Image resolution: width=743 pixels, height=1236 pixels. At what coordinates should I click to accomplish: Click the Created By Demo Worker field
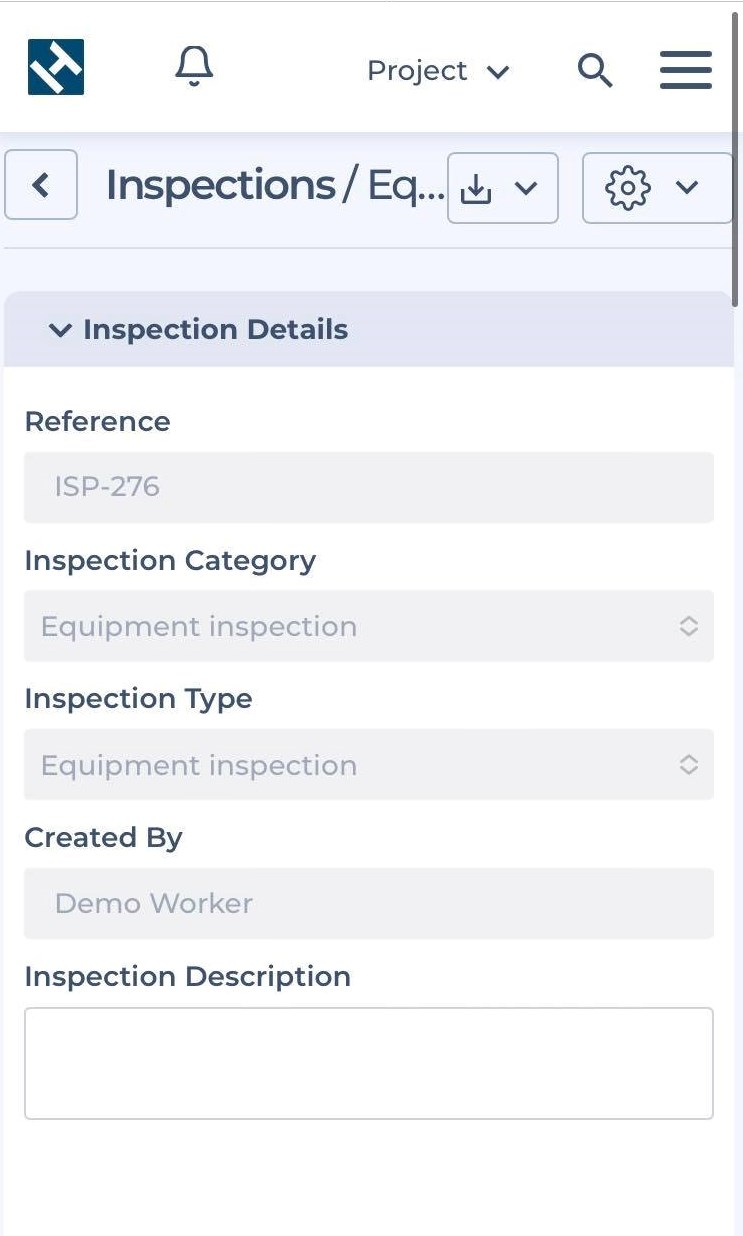(369, 903)
